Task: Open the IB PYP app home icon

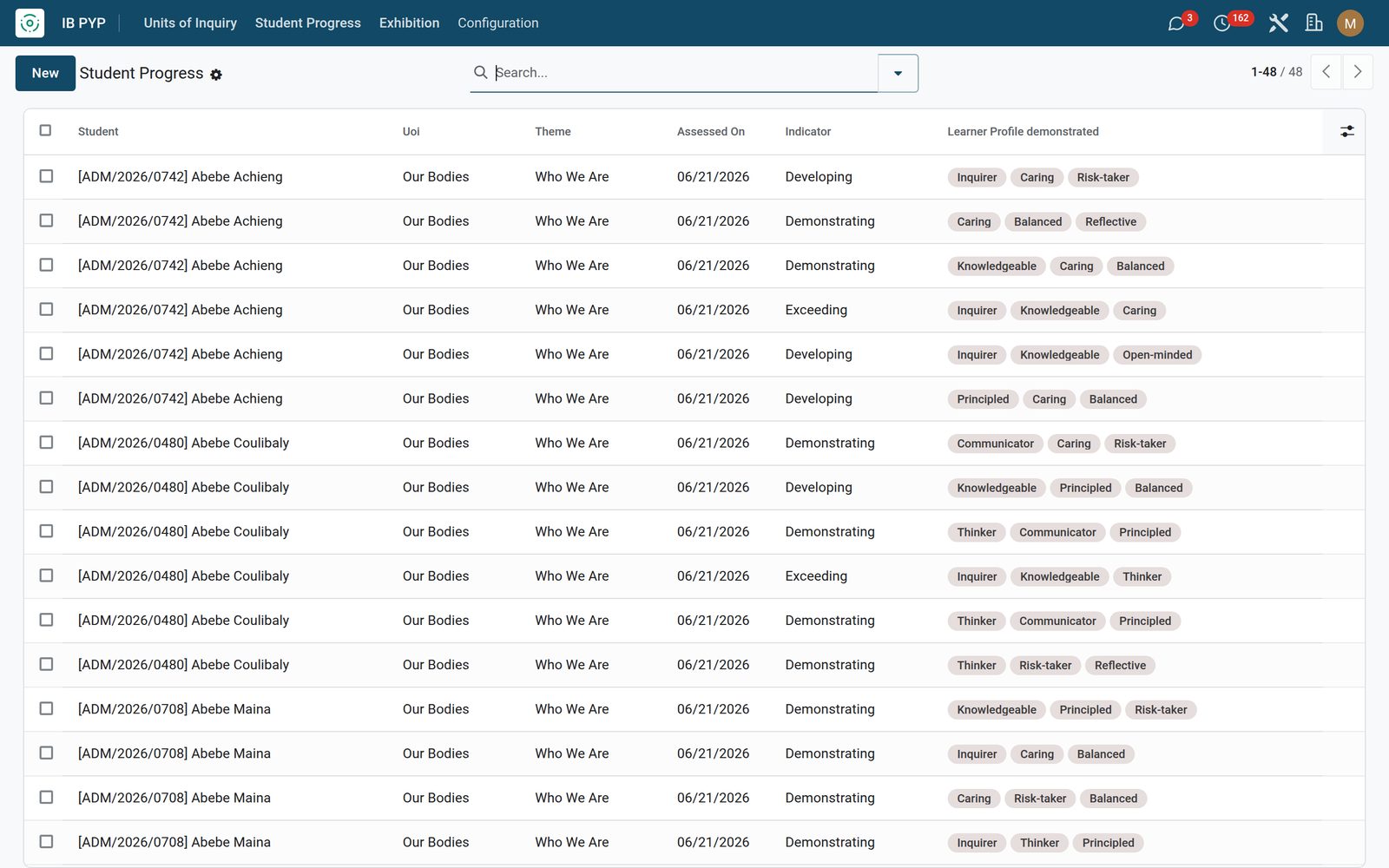Action: coord(30,23)
